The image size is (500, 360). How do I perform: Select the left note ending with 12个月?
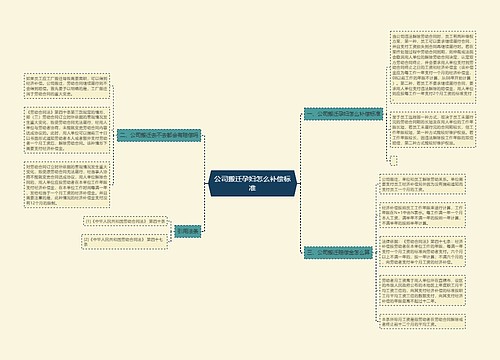[x=67, y=184]
